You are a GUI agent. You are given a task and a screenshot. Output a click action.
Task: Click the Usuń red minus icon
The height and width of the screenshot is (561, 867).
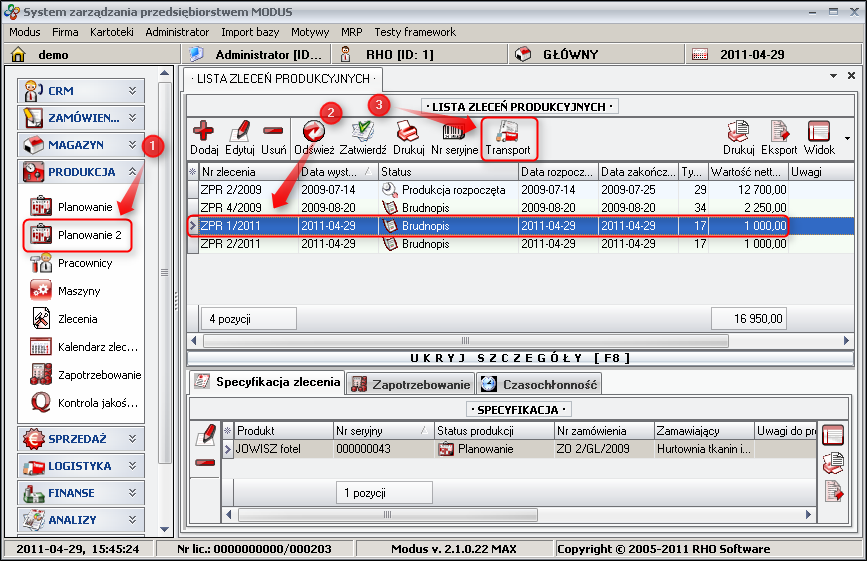273,131
